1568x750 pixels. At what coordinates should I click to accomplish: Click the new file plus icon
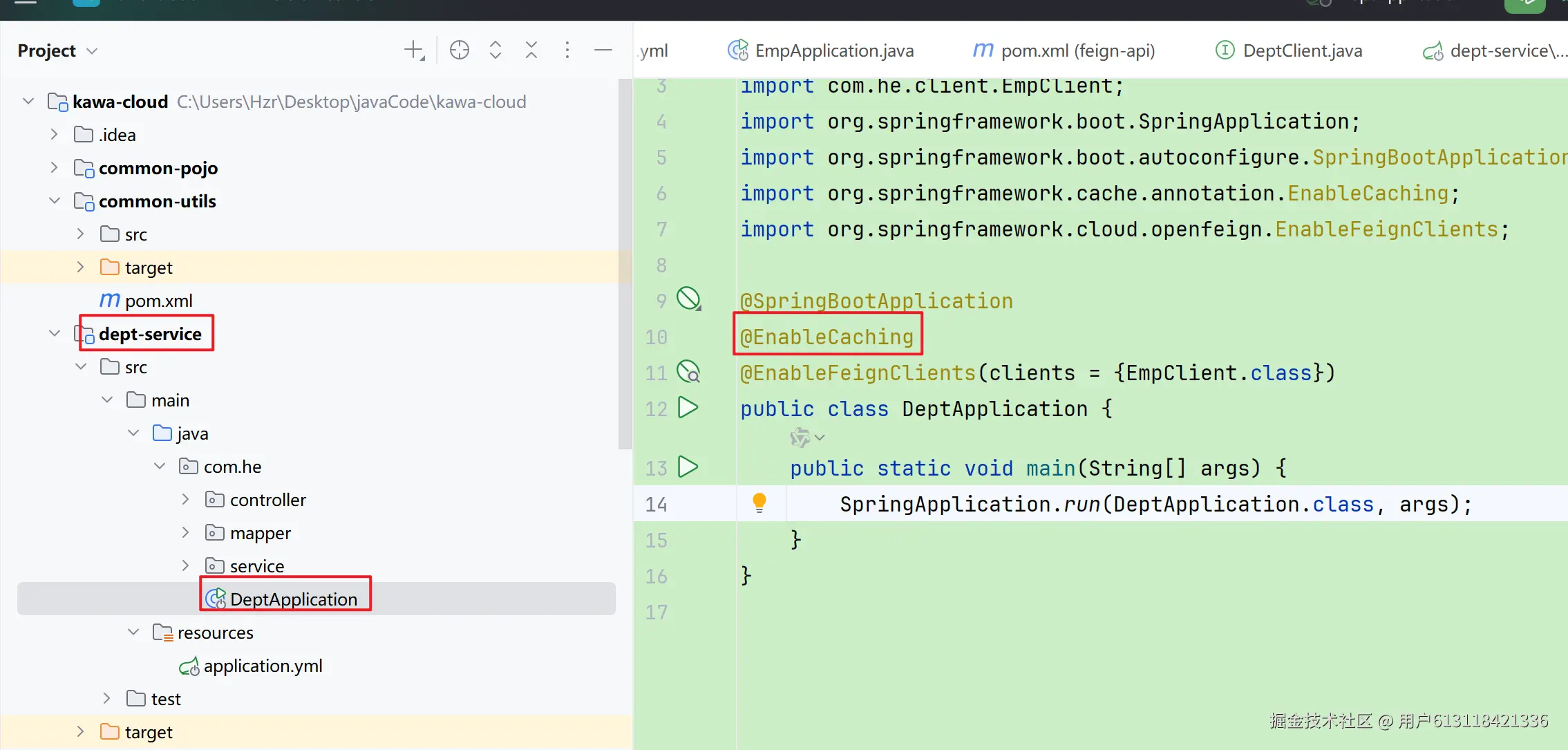click(x=413, y=50)
